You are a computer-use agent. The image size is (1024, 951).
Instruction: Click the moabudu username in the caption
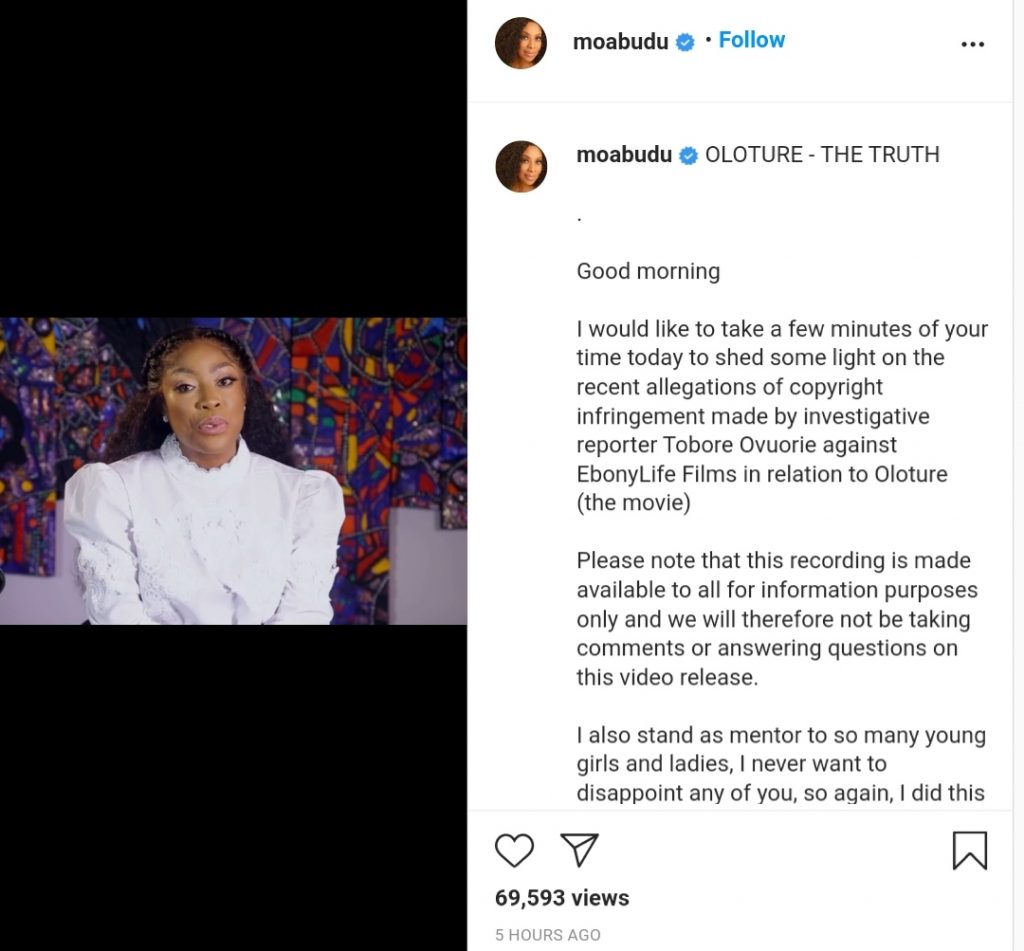624,155
